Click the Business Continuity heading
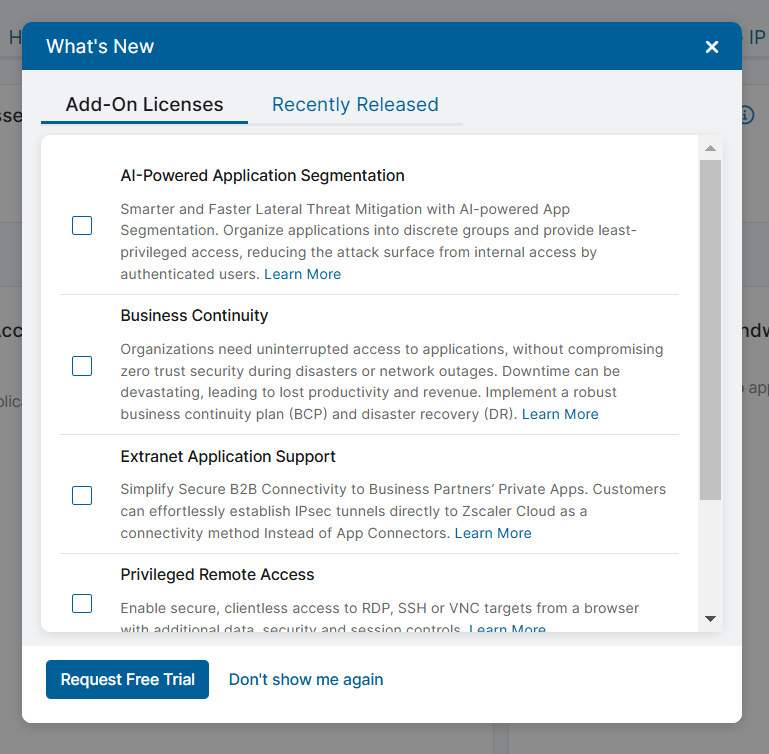This screenshot has width=769, height=754. pyautogui.click(x=194, y=315)
